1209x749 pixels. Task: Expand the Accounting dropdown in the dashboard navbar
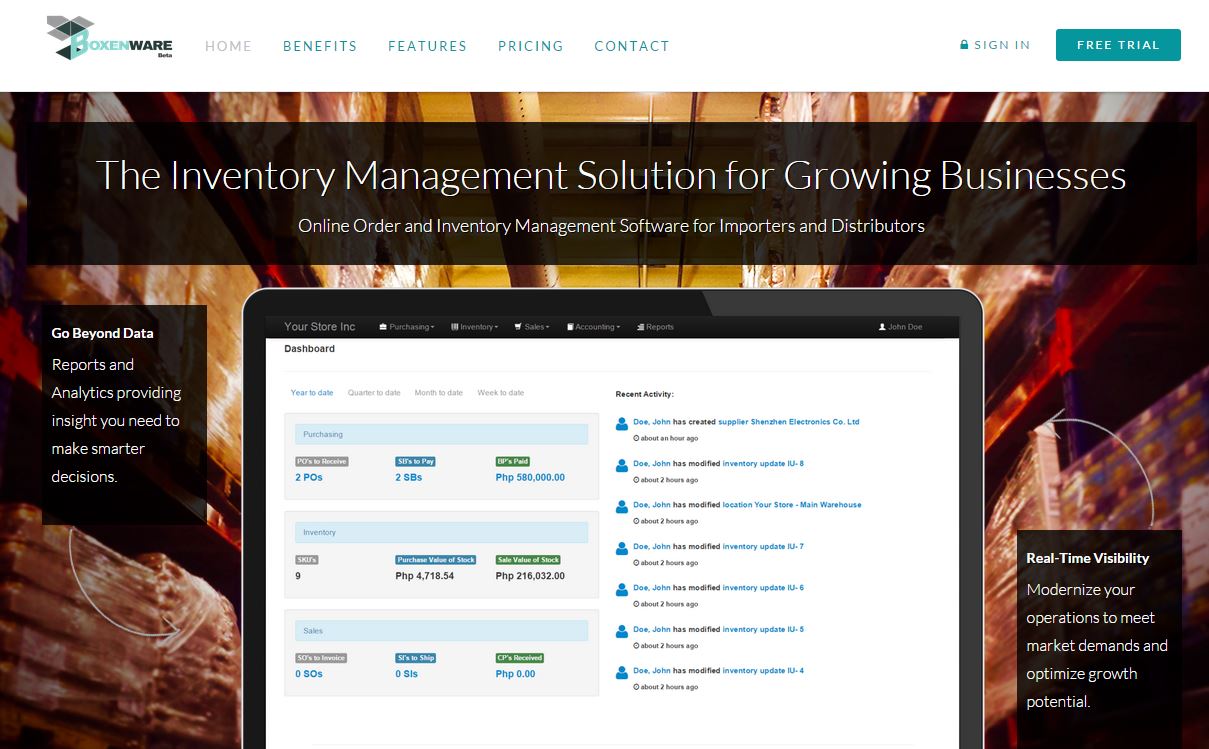[594, 327]
